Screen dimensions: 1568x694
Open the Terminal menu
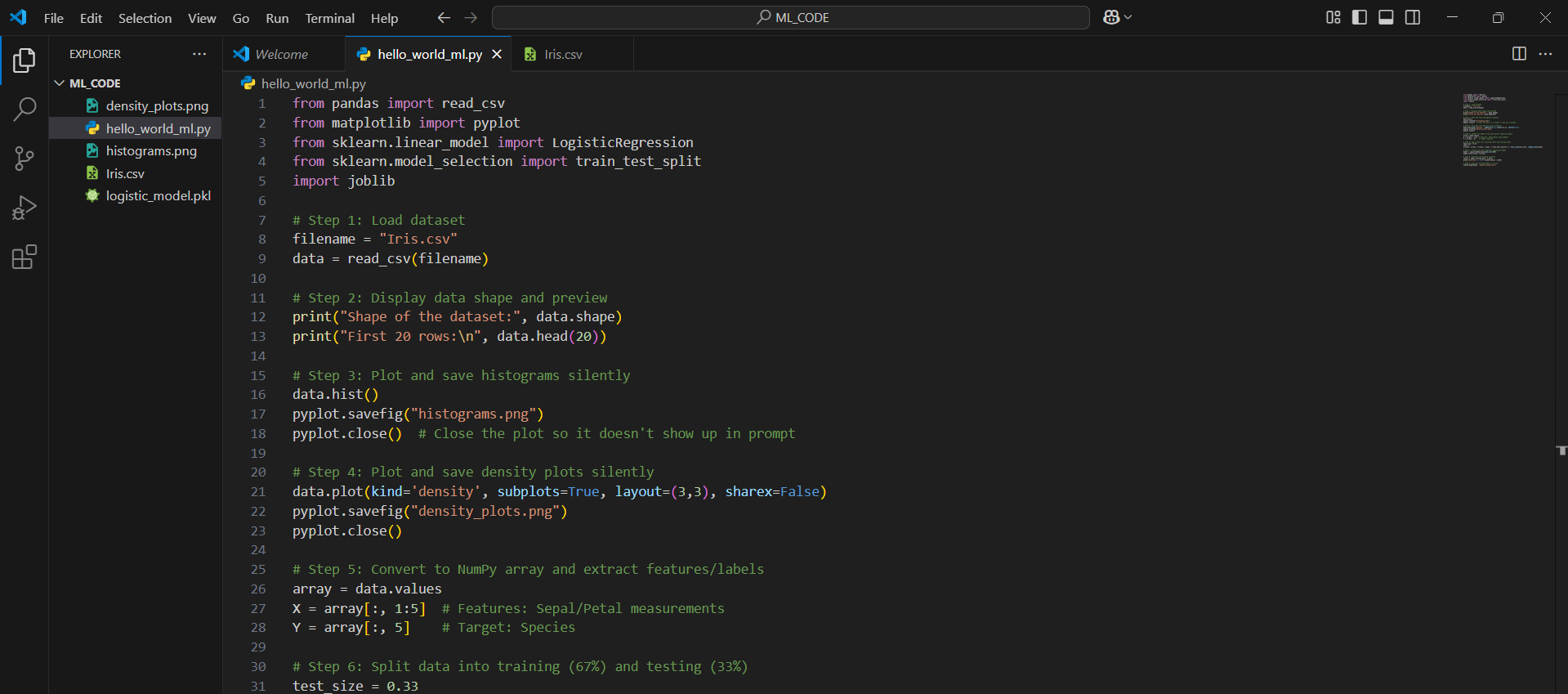[329, 18]
